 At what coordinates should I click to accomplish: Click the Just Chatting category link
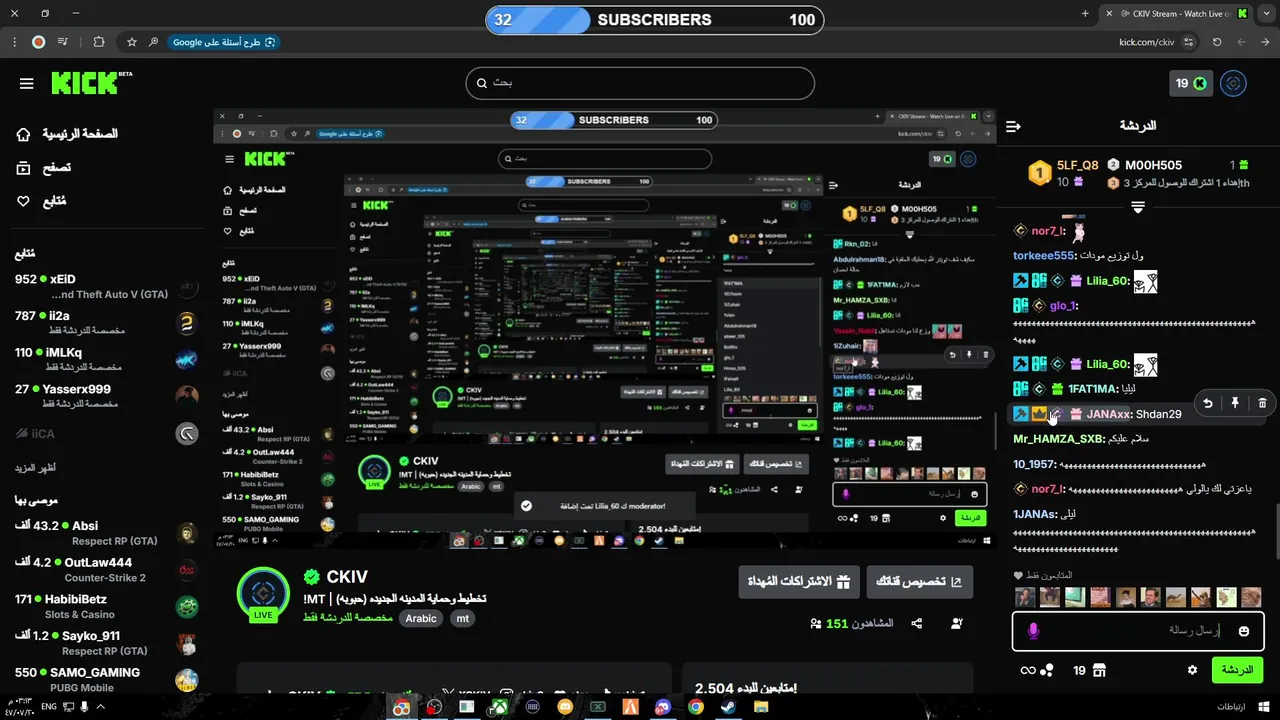(x=348, y=618)
